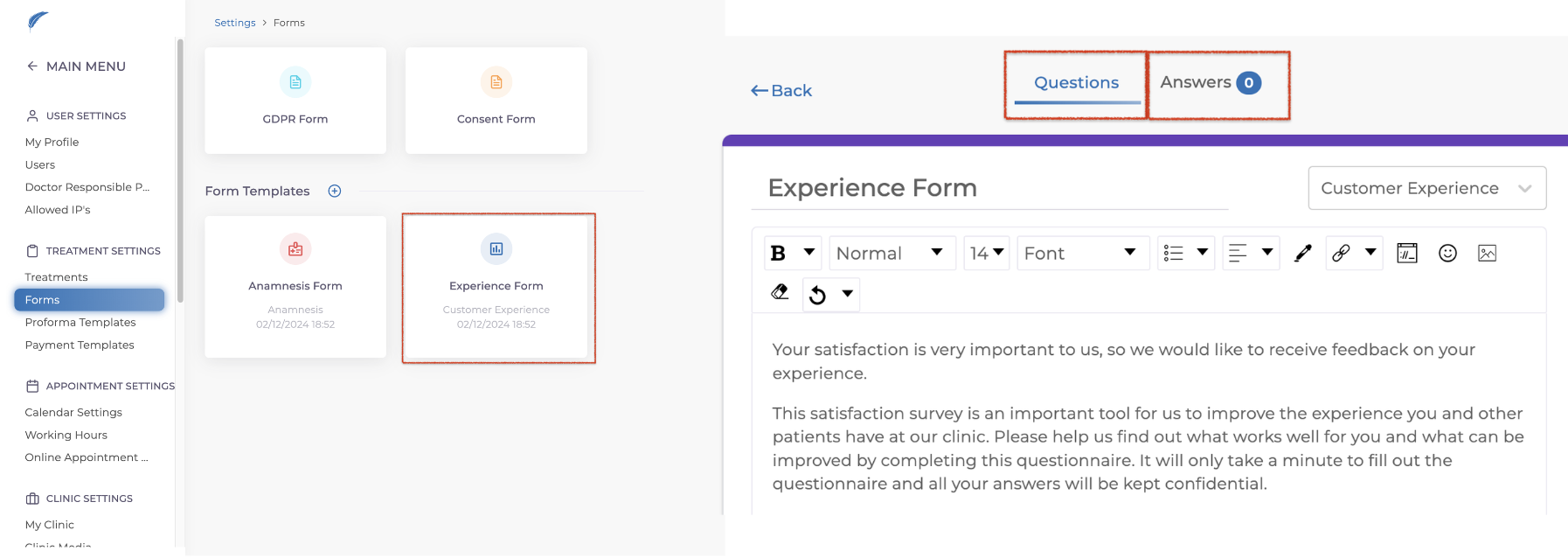Viewport: 1568px width, 558px height.
Task: Open the Normal paragraph style dropdown
Action: point(891,254)
